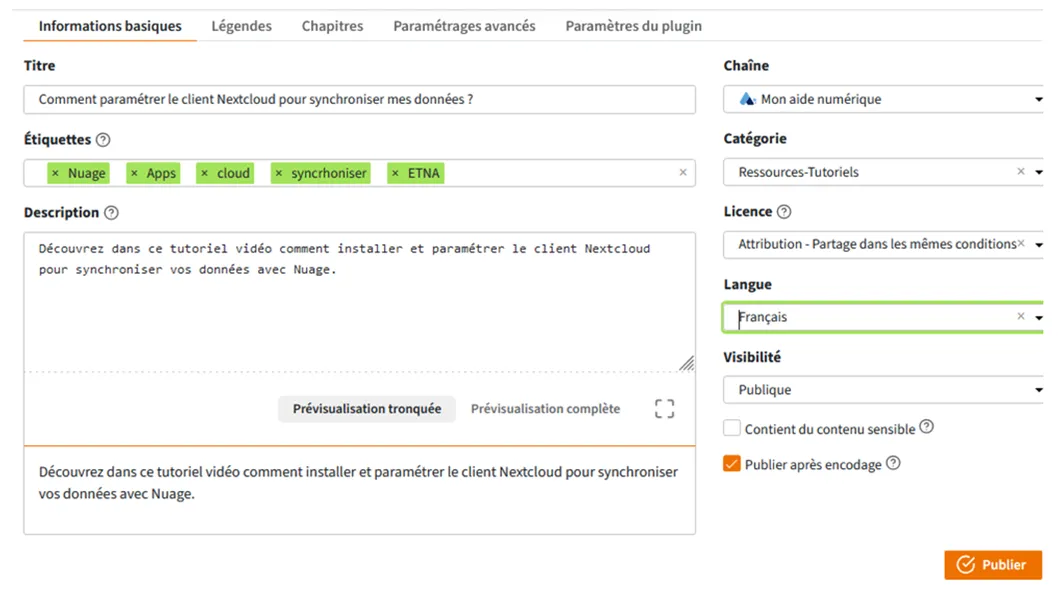Remove the Nuage tag
The width and height of the screenshot is (1058, 595).
pos(55,173)
